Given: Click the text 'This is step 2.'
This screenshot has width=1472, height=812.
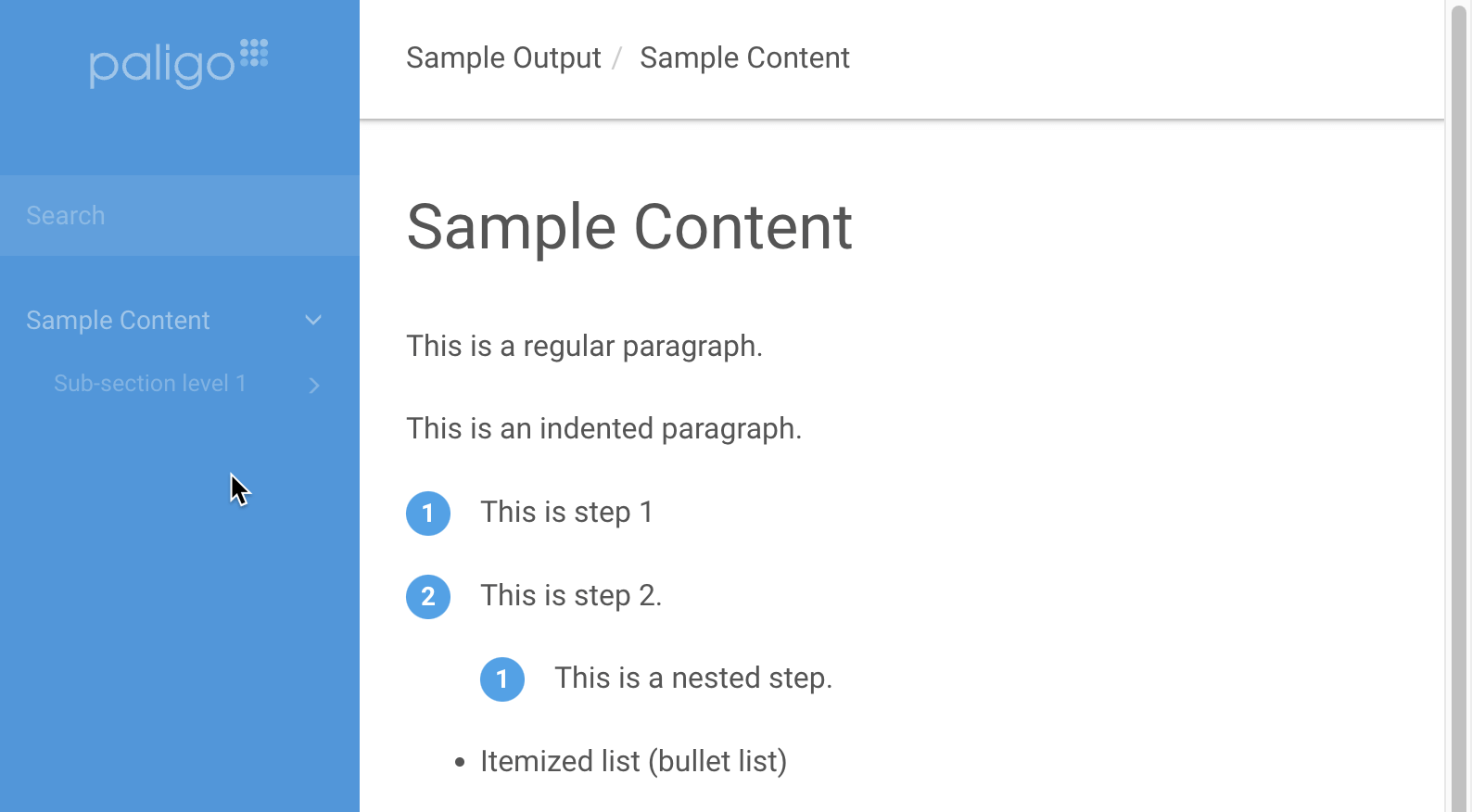Looking at the screenshot, I should click(571, 595).
